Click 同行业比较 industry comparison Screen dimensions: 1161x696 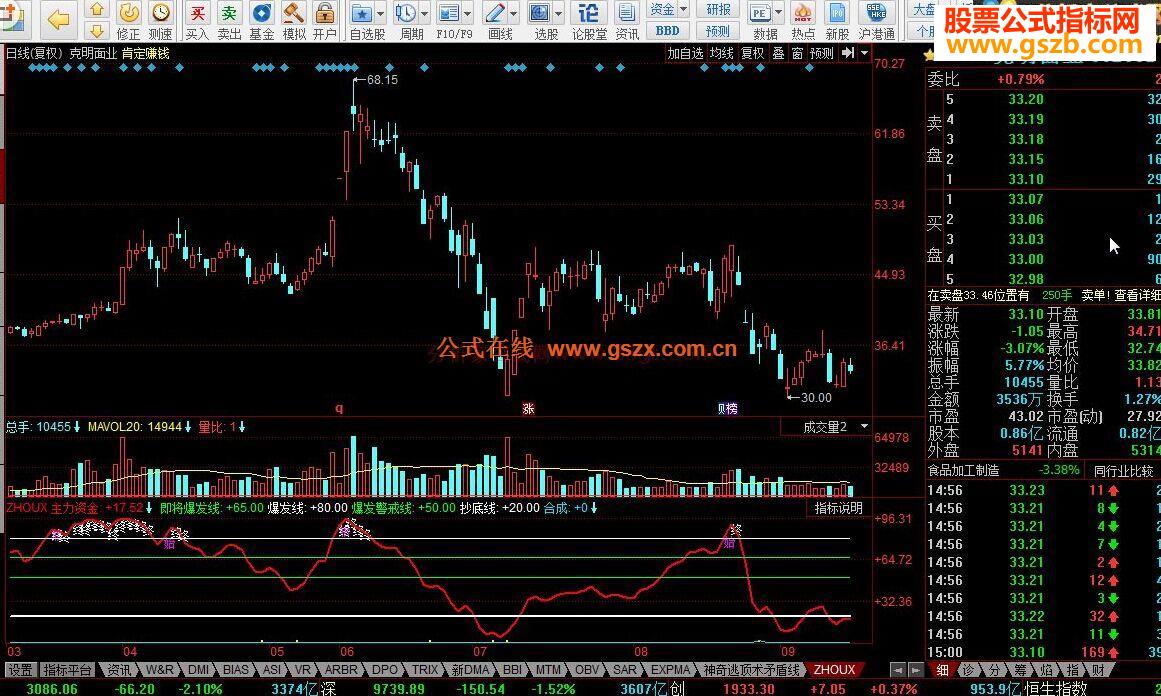click(x=1124, y=471)
